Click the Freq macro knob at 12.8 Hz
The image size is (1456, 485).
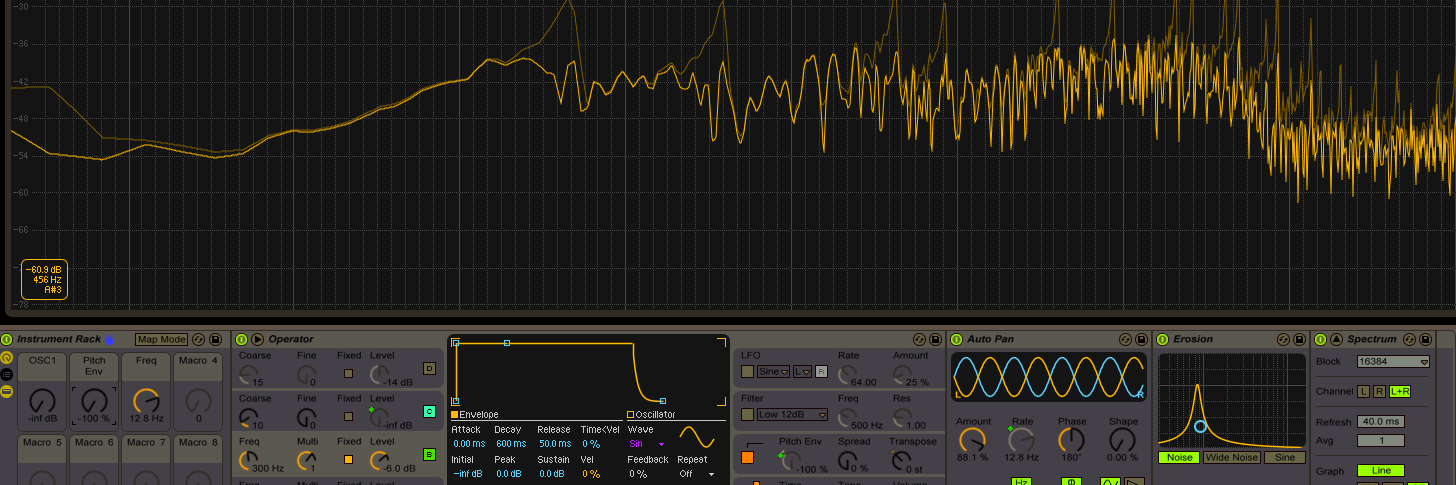pos(146,402)
